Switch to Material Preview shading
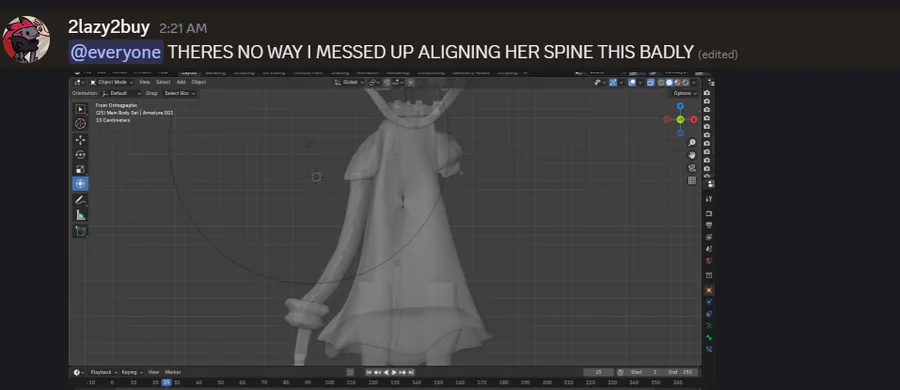 click(677, 82)
